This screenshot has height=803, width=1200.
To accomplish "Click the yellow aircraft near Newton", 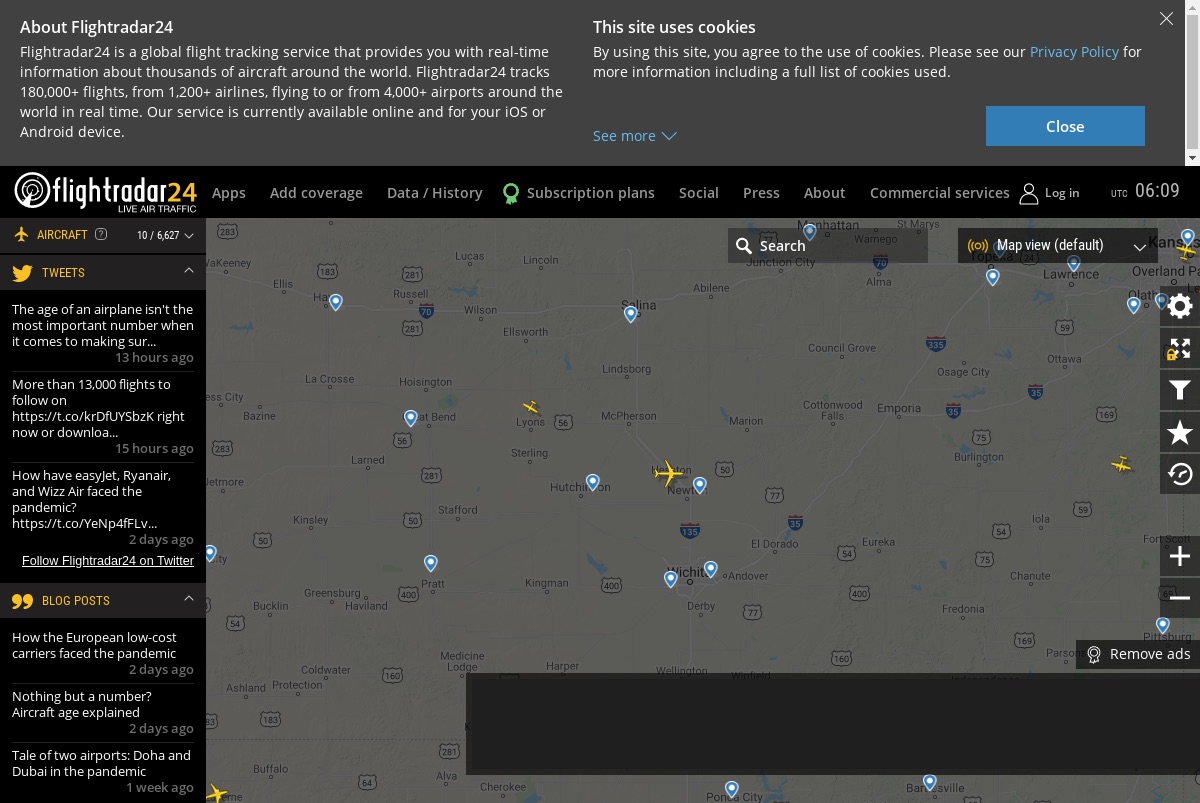I will tap(668, 472).
